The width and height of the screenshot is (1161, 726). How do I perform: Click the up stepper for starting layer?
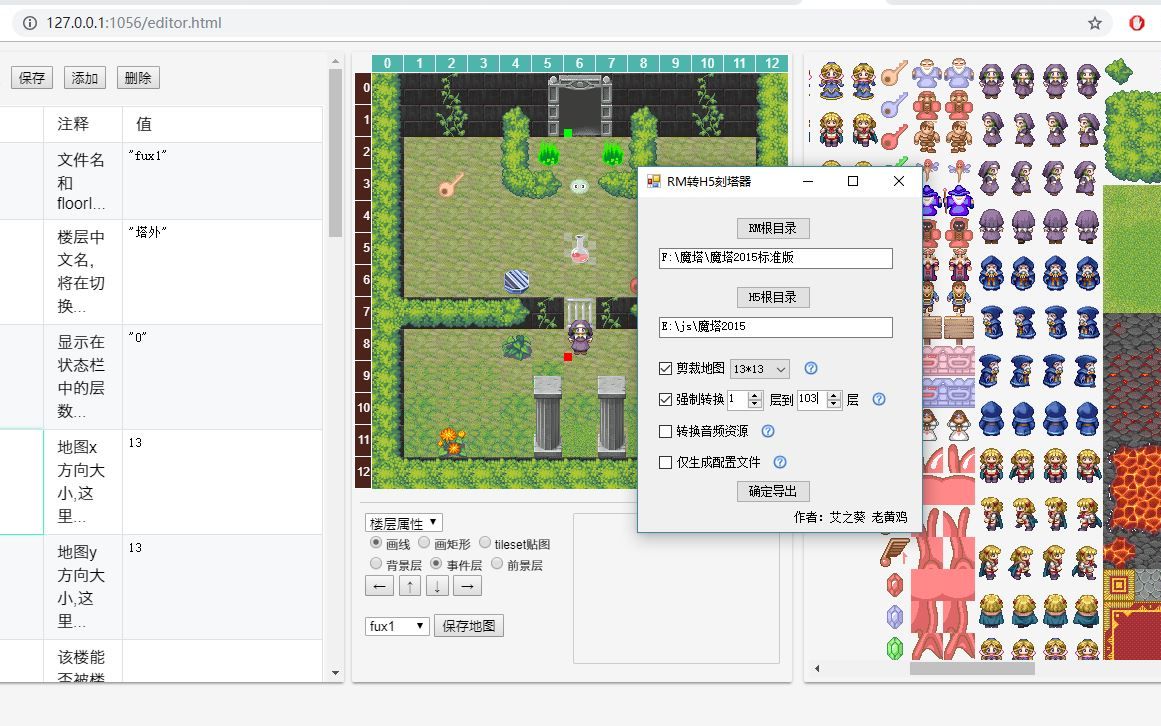tap(756, 394)
